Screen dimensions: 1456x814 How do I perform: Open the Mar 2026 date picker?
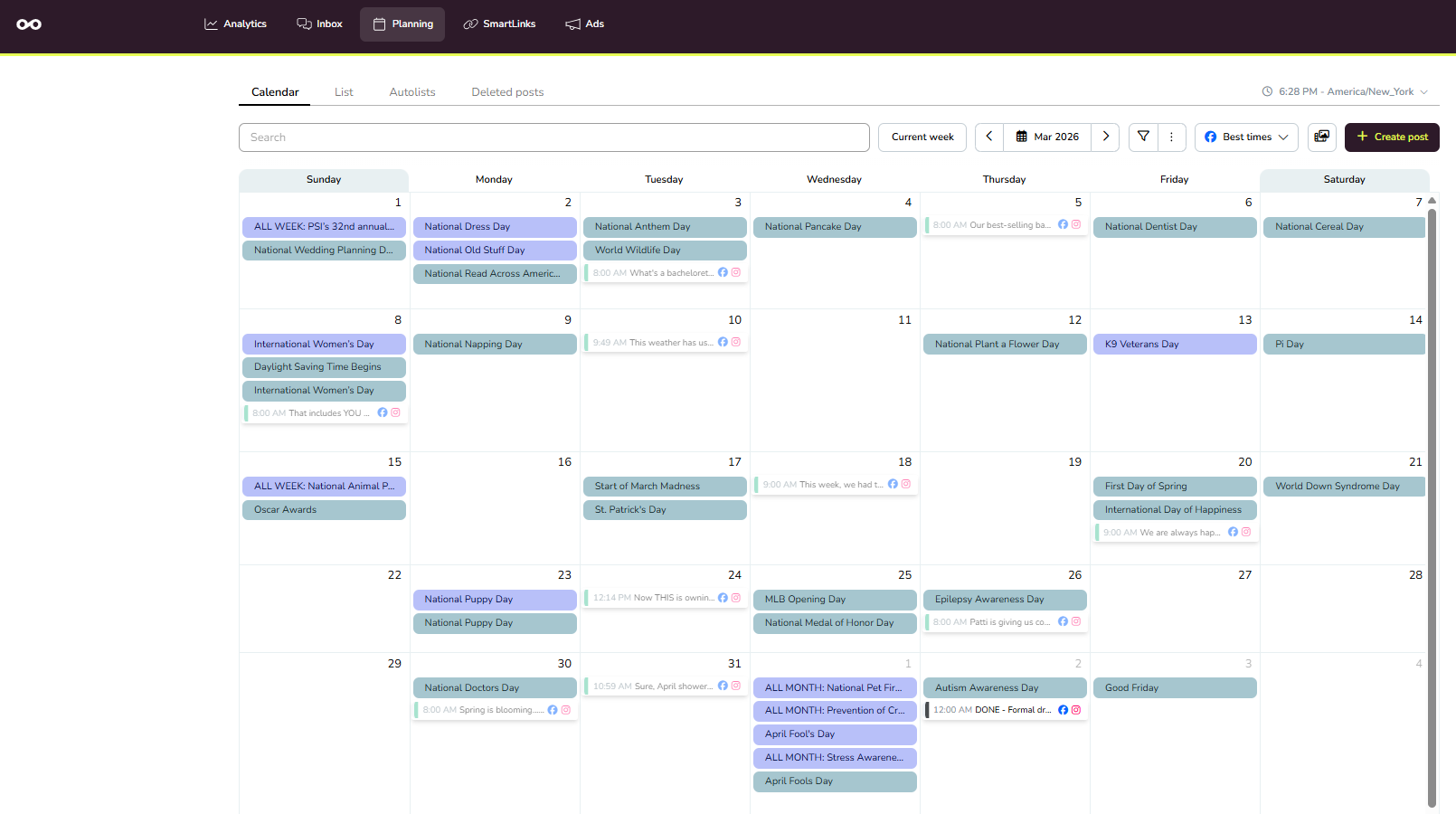point(1047,137)
